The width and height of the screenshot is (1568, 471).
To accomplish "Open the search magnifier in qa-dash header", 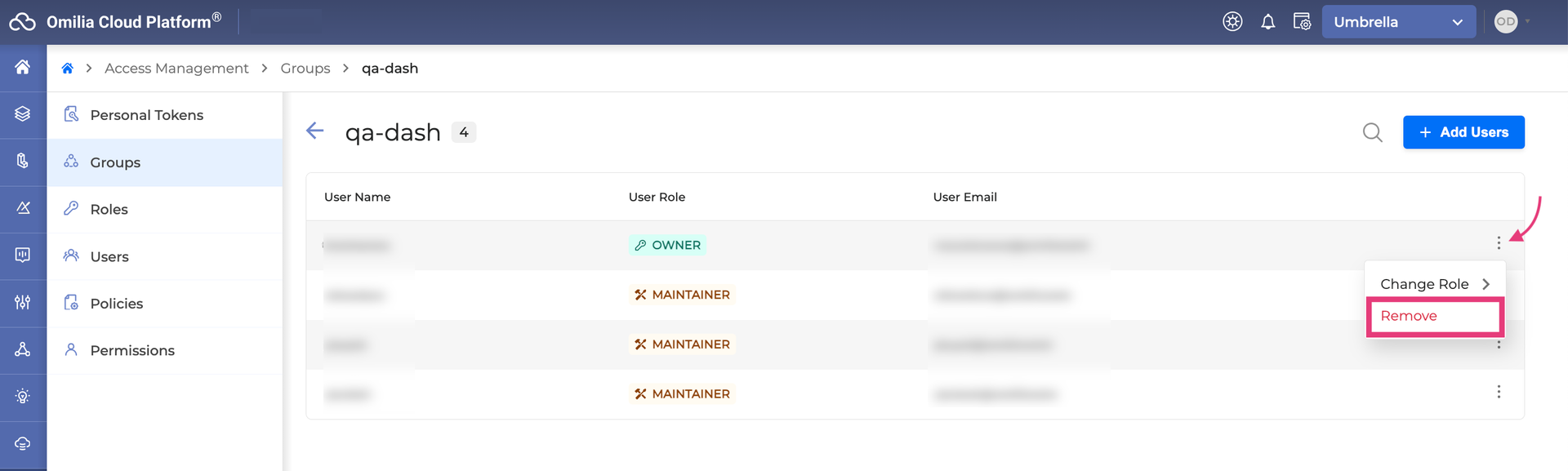I will (x=1372, y=132).
